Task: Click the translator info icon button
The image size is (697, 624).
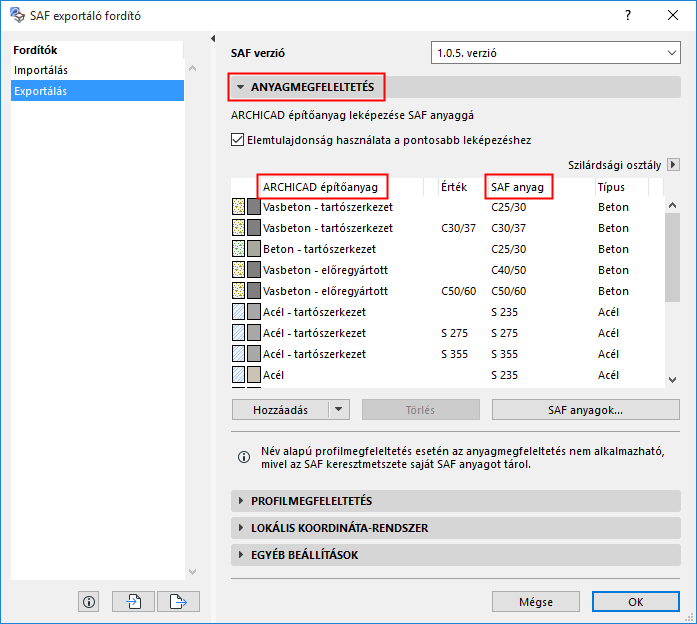Action: coord(89,602)
